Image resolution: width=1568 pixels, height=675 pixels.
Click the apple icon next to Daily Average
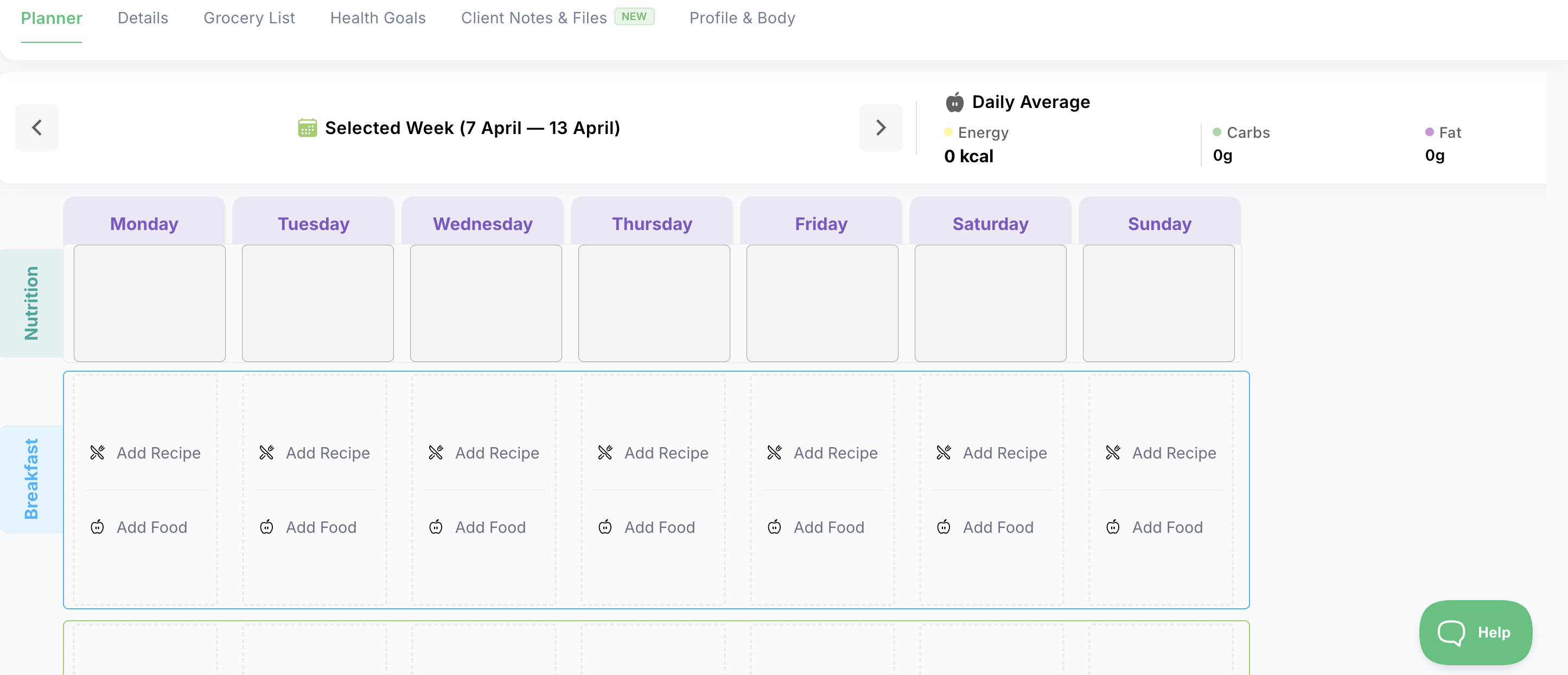(954, 102)
